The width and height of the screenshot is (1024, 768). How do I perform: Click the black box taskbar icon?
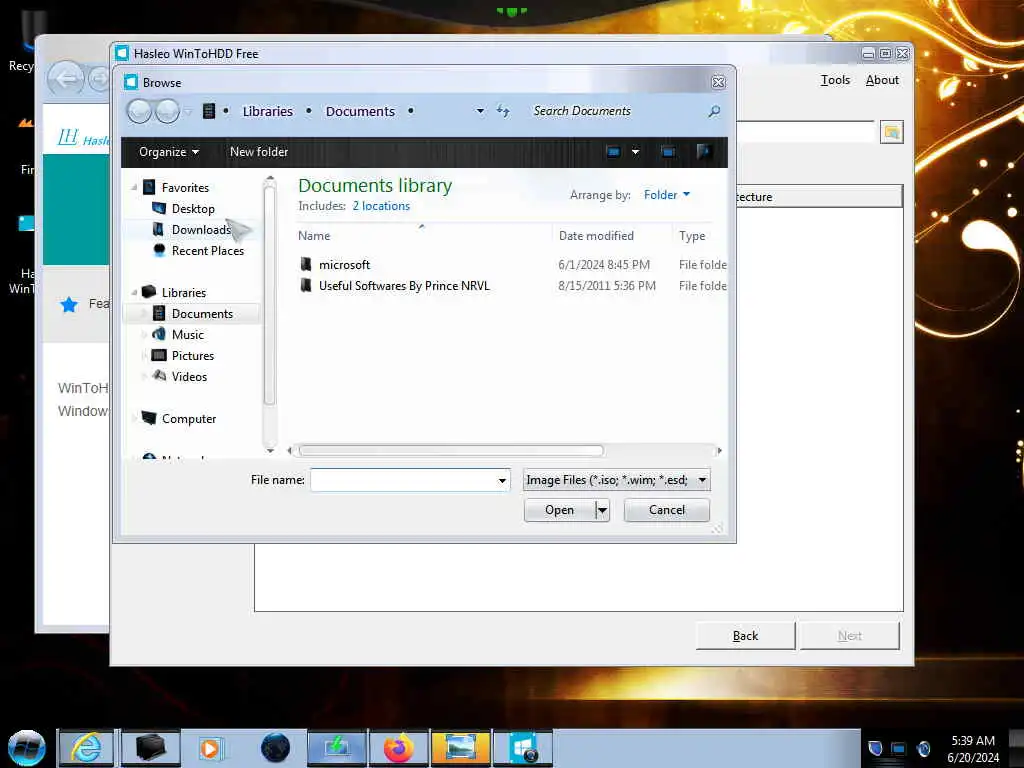[150, 748]
